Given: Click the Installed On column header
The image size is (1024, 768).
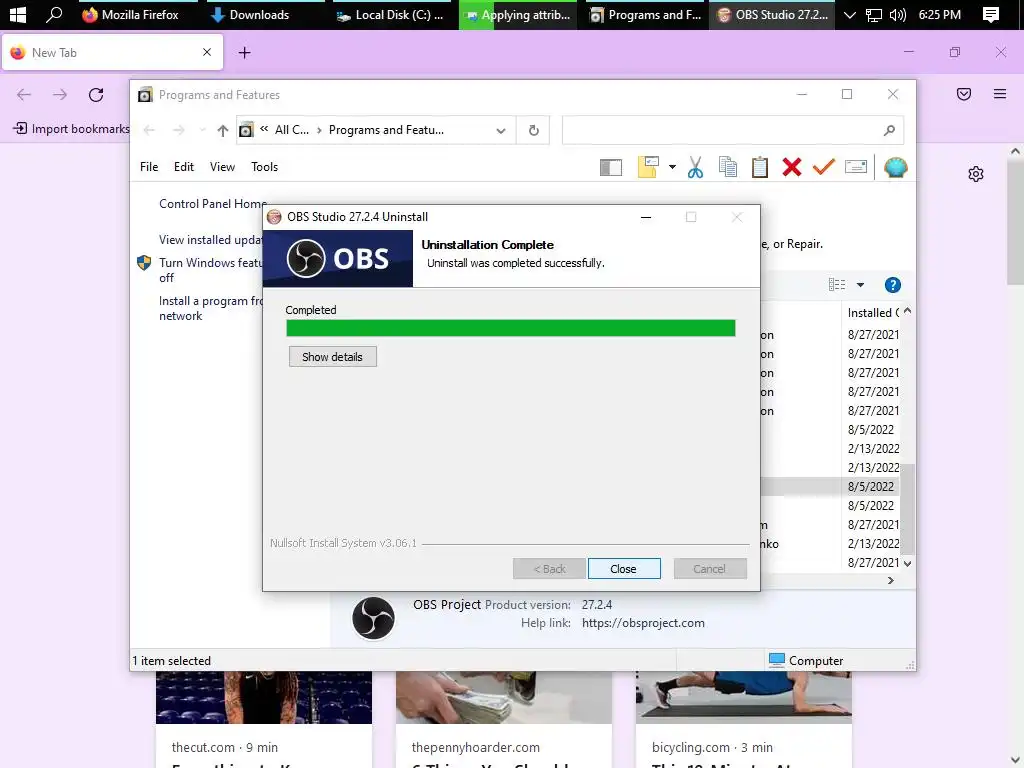Looking at the screenshot, I should coord(872,313).
